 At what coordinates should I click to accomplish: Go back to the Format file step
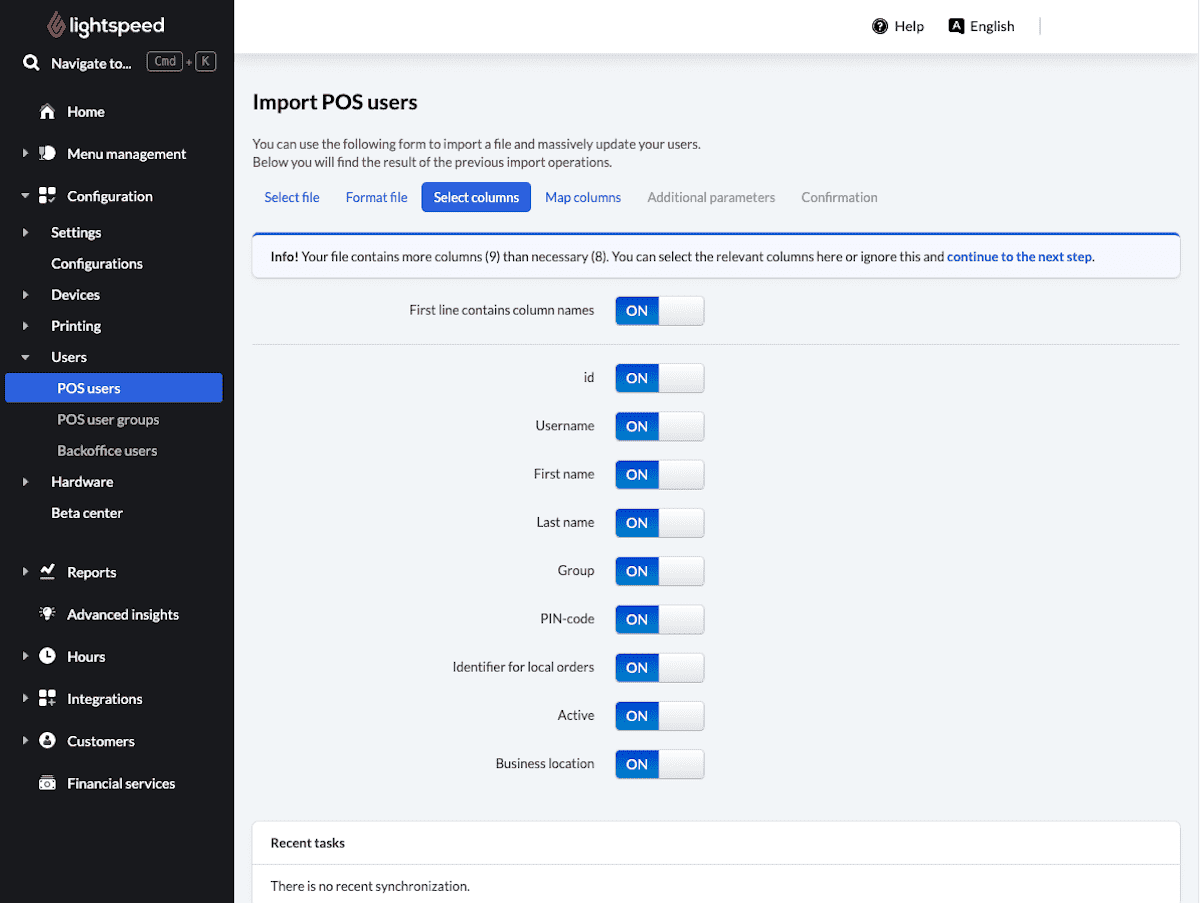[377, 197]
